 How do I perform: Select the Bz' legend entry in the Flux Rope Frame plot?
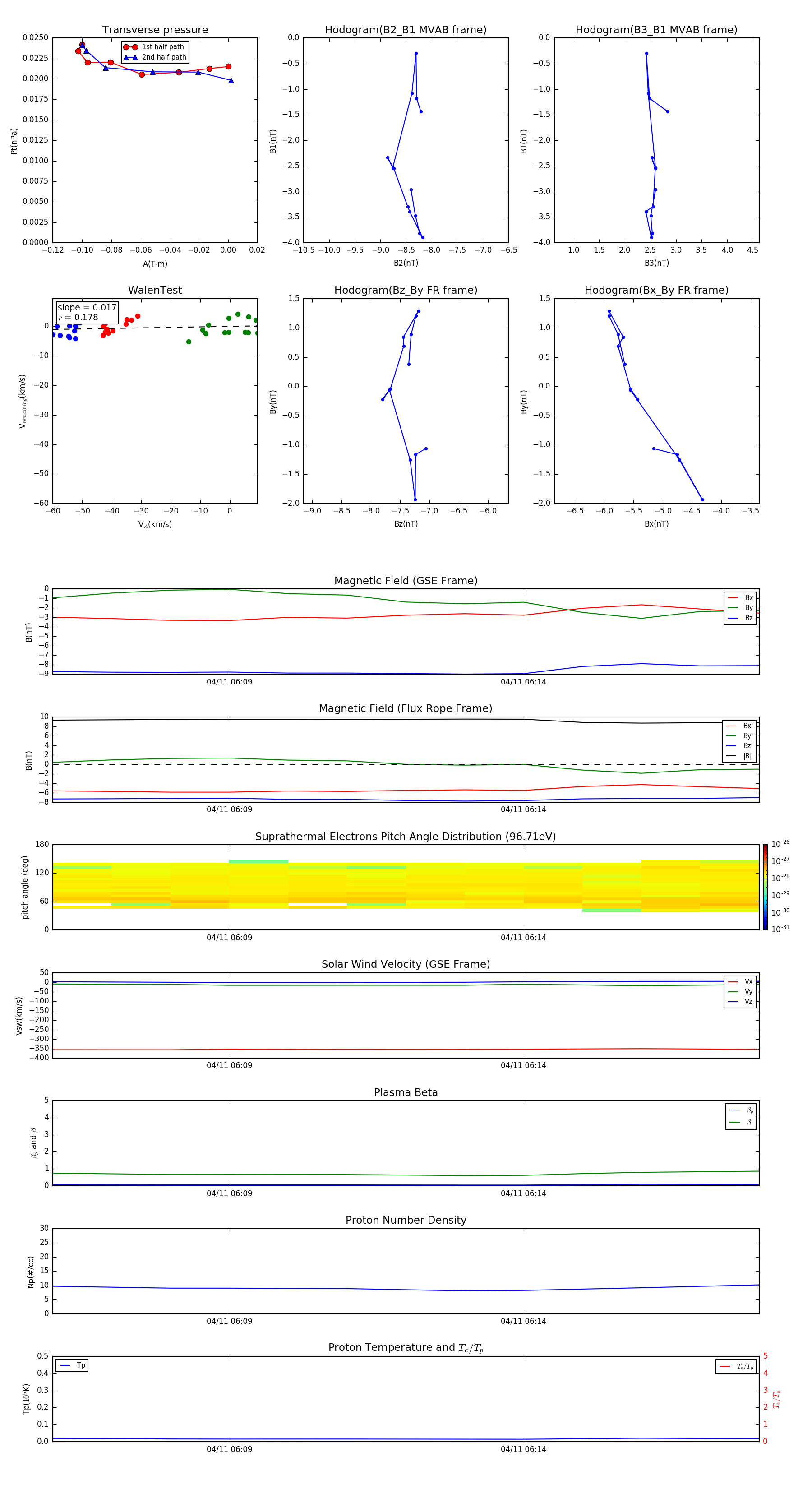740,746
